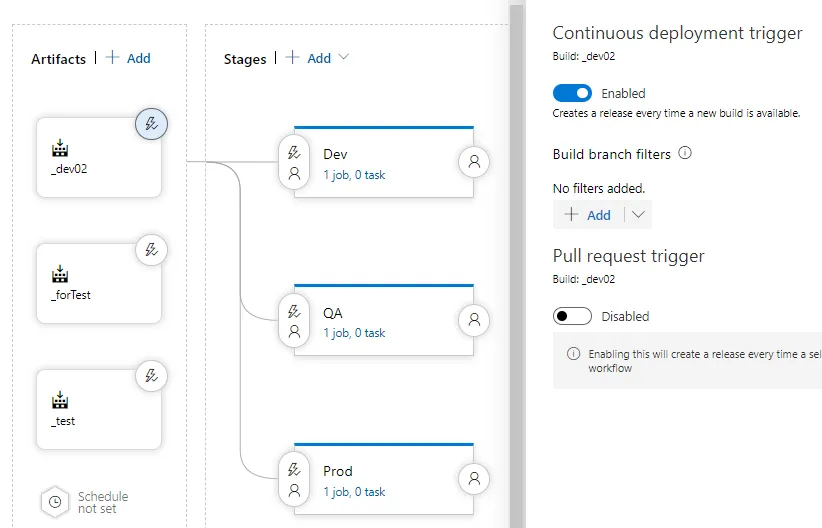The height and width of the screenshot is (528, 822).
Task: Click _dev02 artifact continuous deployment trigger icon
Action: tap(151, 124)
